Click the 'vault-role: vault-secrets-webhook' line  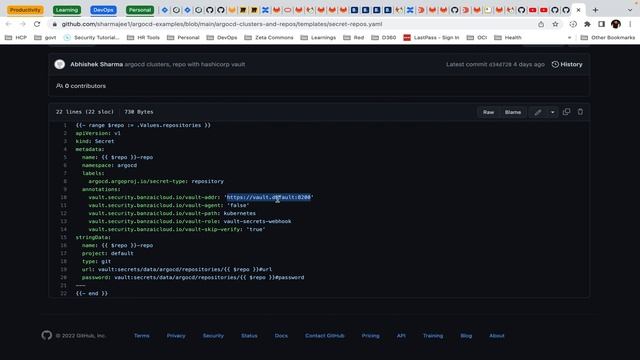click(190, 221)
